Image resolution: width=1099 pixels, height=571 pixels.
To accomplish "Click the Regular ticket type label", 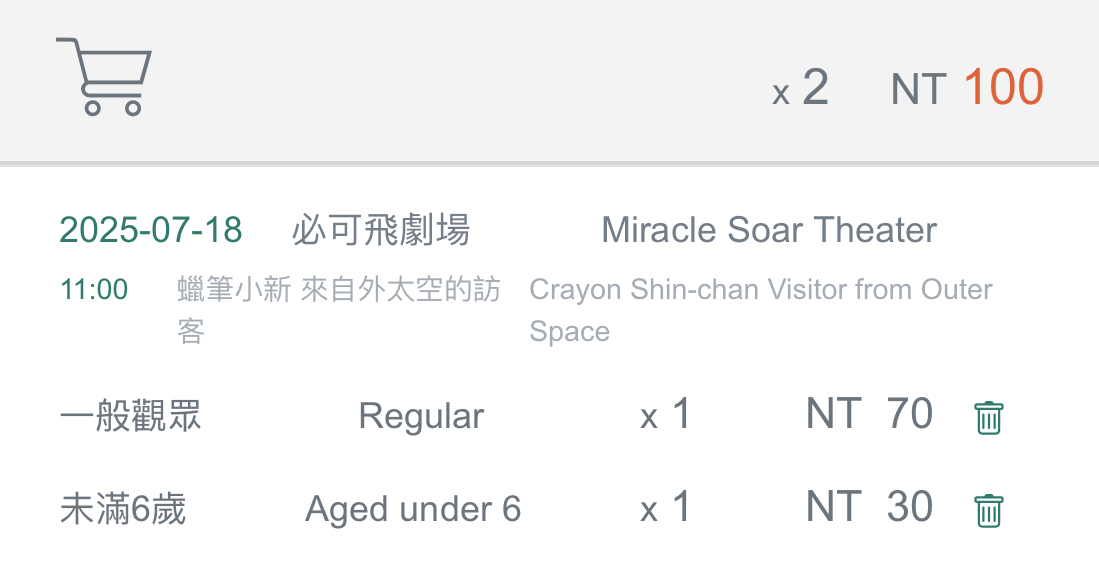I will 421,416.
